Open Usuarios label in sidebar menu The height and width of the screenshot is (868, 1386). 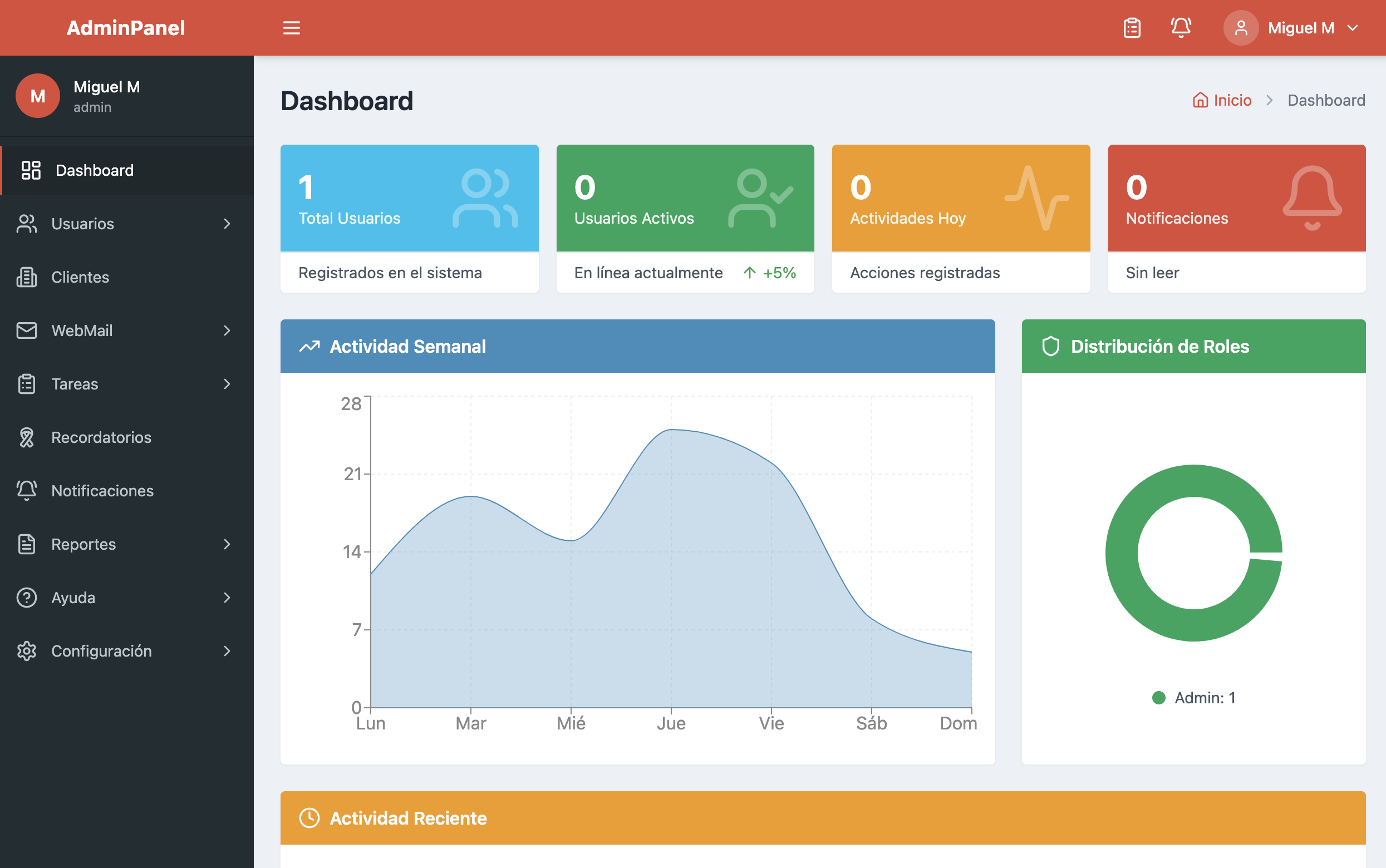pyautogui.click(x=83, y=223)
